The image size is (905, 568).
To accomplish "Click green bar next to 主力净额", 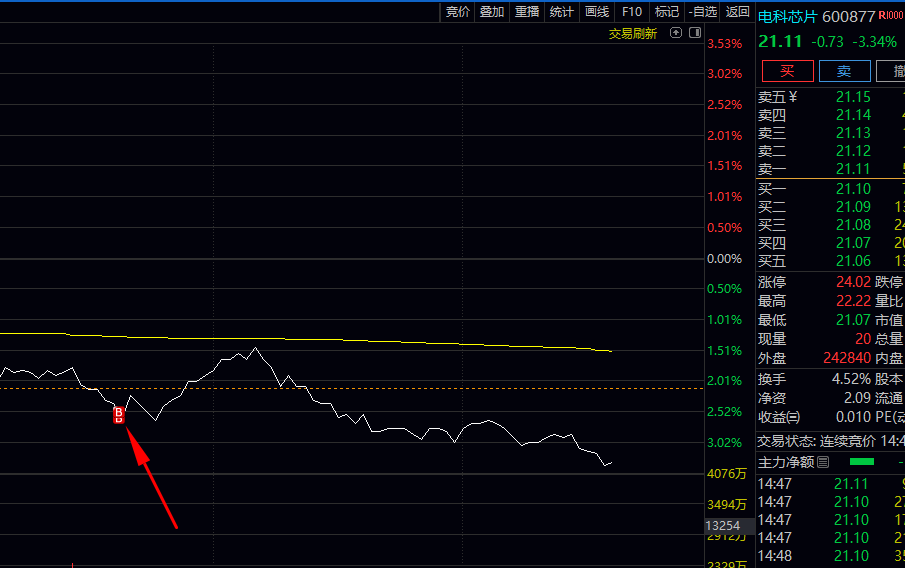I will tap(862, 462).
